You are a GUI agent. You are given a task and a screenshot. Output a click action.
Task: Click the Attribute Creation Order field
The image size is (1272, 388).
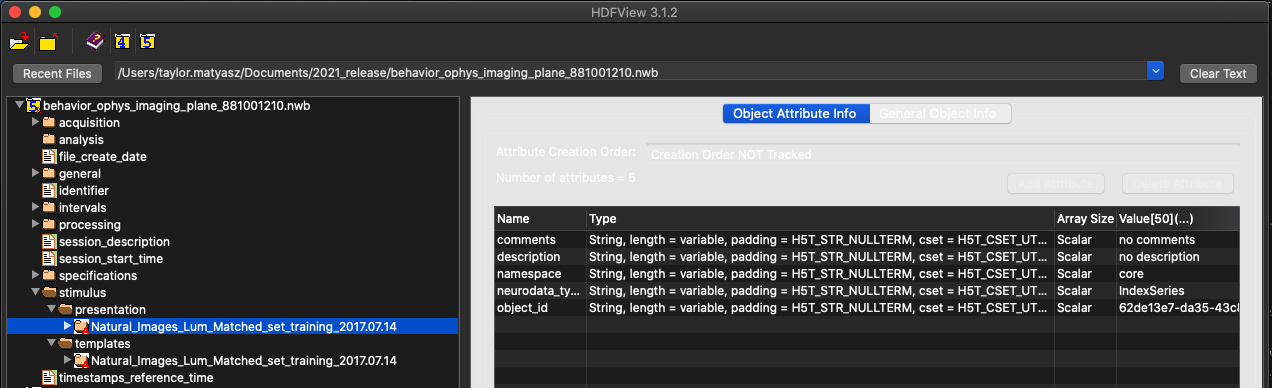coord(942,154)
